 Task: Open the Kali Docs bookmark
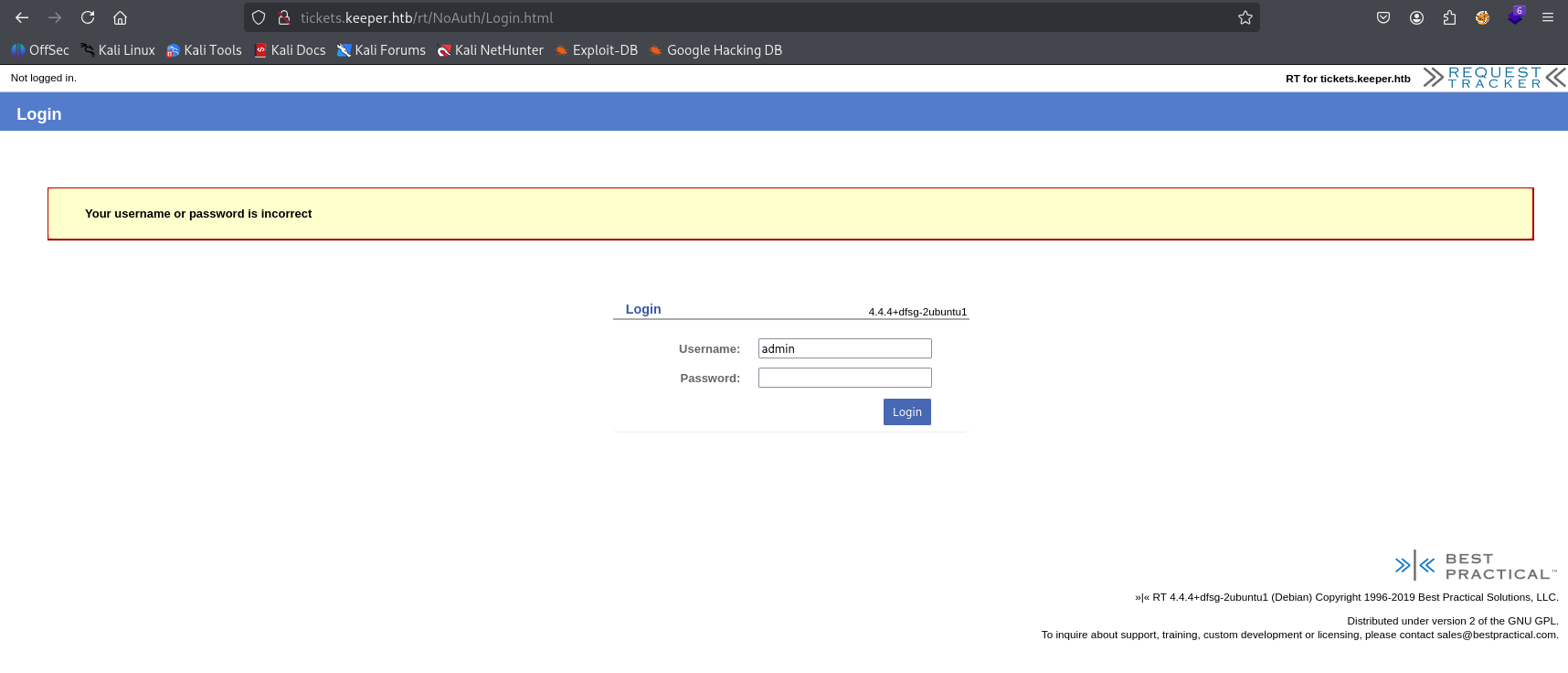pyautogui.click(x=290, y=50)
